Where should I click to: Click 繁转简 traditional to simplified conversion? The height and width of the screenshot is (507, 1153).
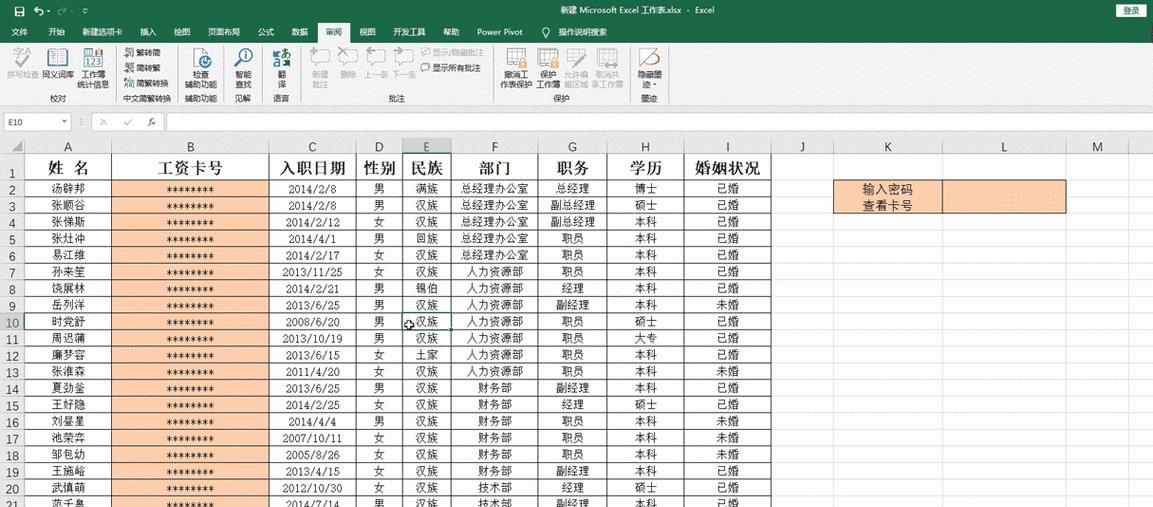[x=146, y=53]
